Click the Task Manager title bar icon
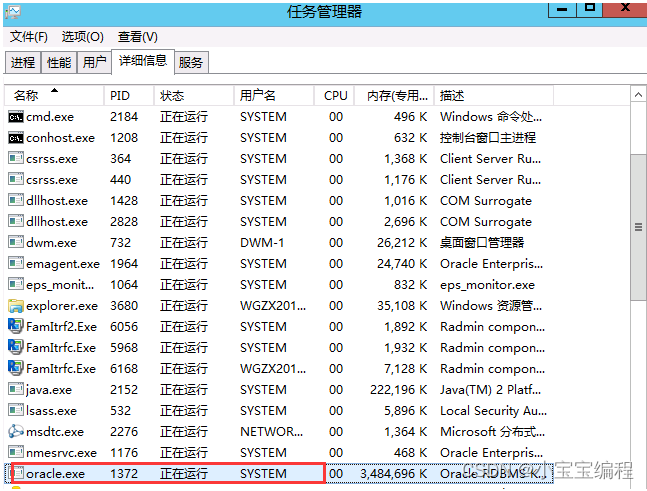 coord(13,12)
